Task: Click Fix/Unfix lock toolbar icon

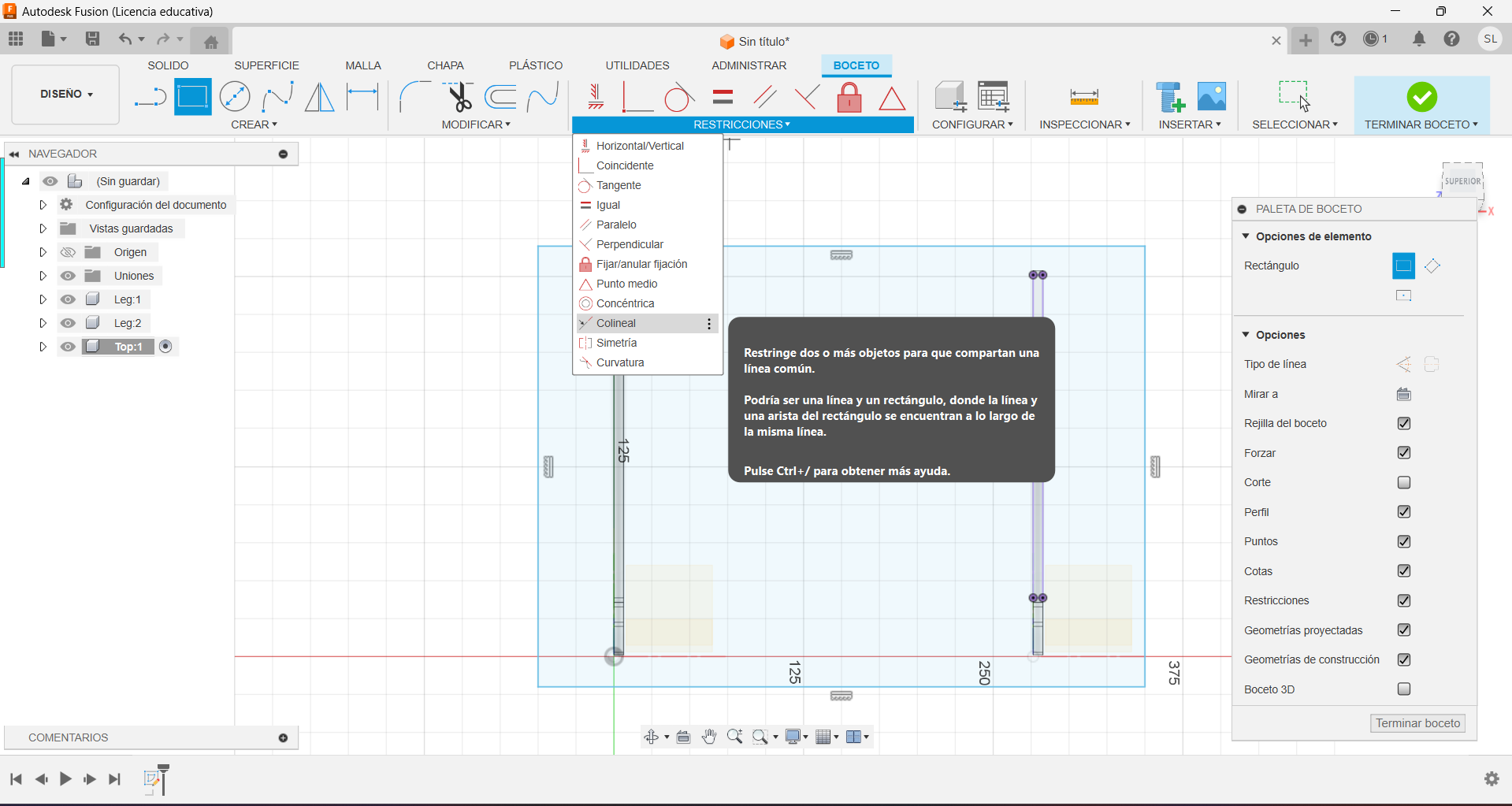Action: tap(849, 98)
